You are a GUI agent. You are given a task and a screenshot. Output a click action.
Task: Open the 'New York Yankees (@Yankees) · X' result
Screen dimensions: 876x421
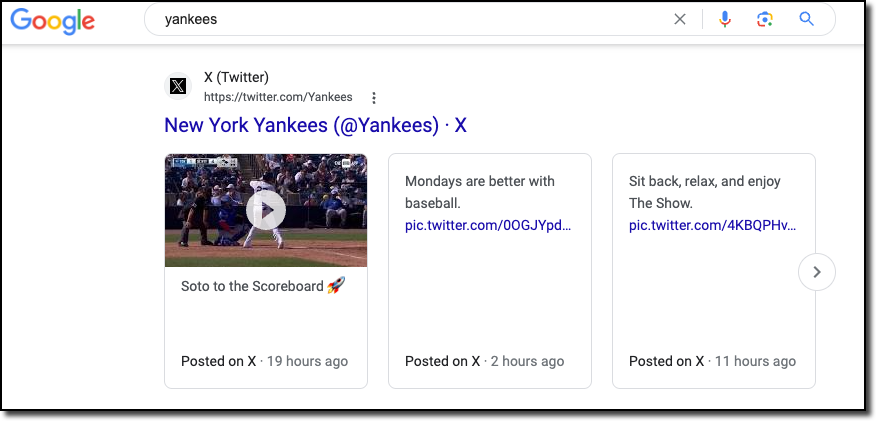coord(315,125)
